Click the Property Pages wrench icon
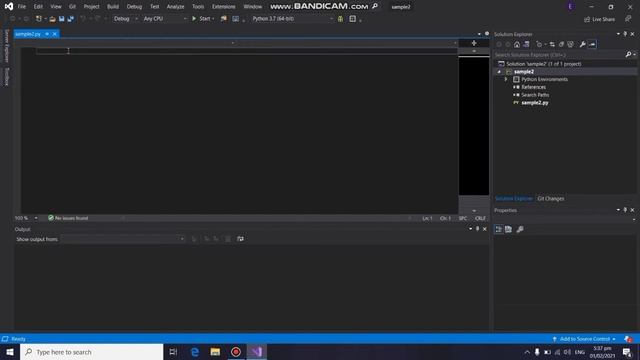 [520, 229]
